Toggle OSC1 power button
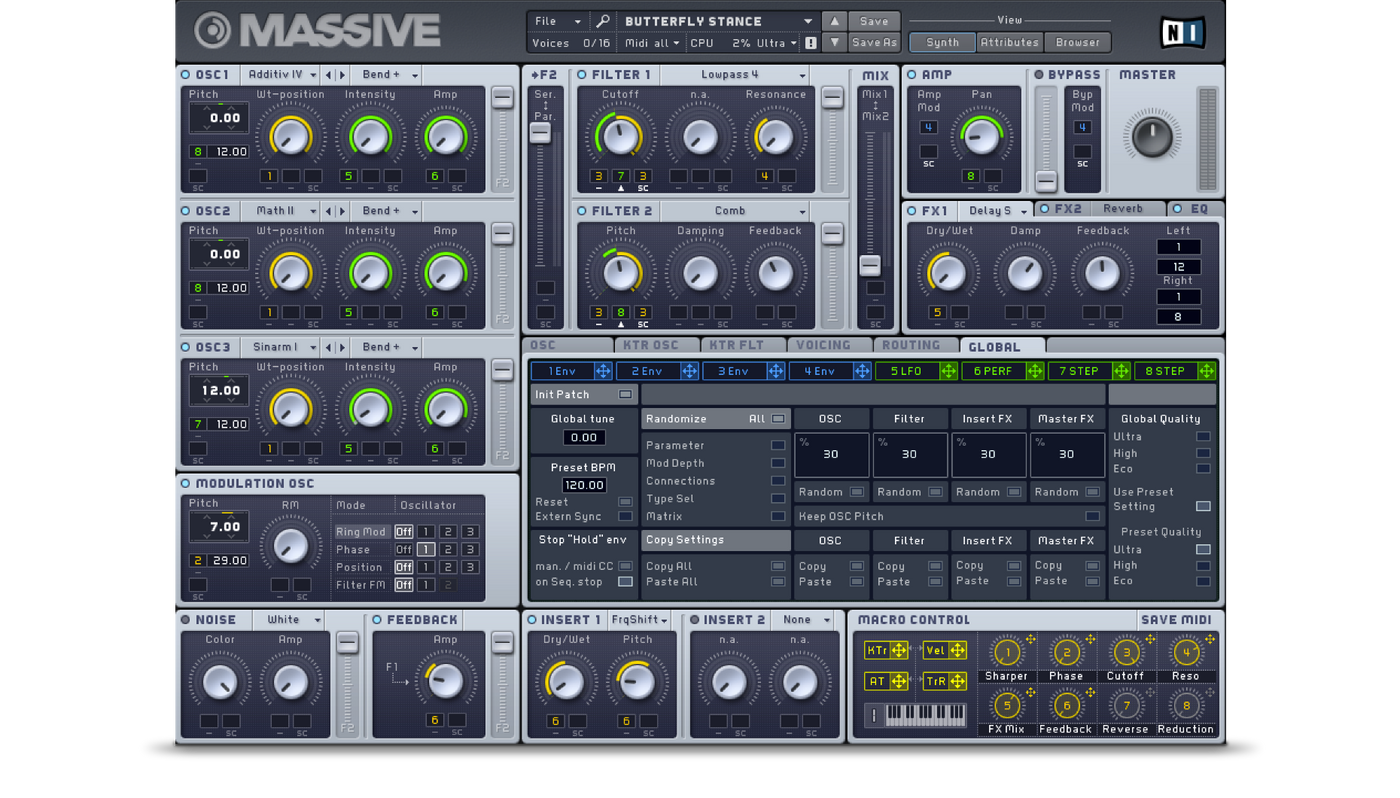 coord(185,75)
